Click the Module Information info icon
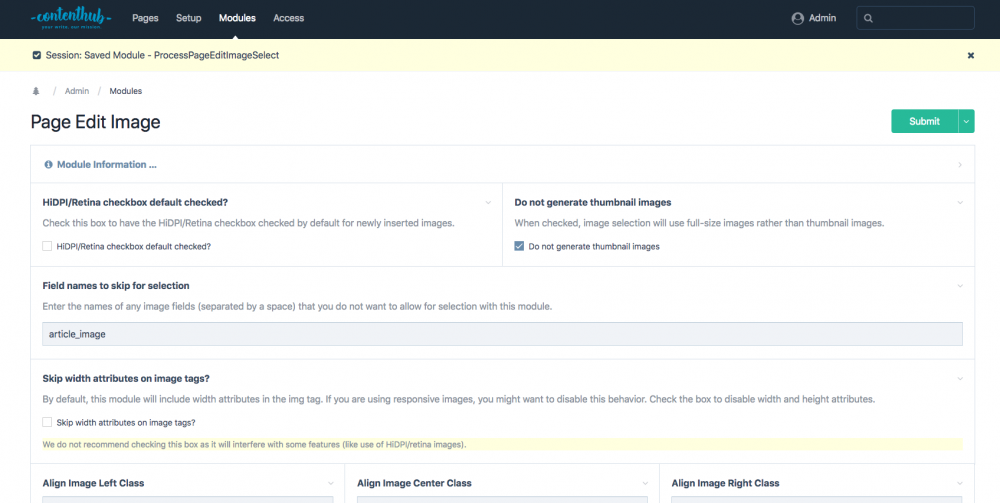The image size is (1000, 503). pos(48,164)
